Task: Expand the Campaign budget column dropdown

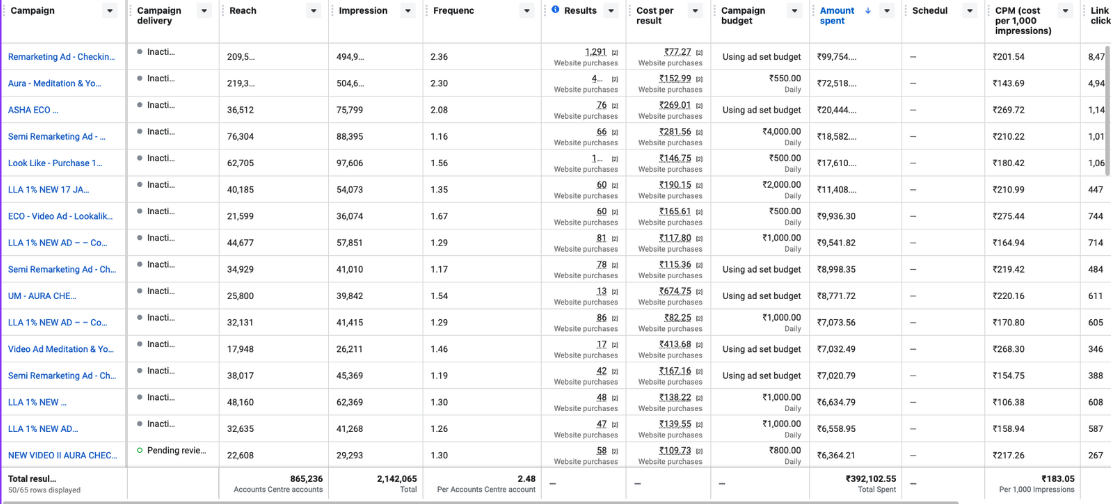Action: (x=794, y=11)
